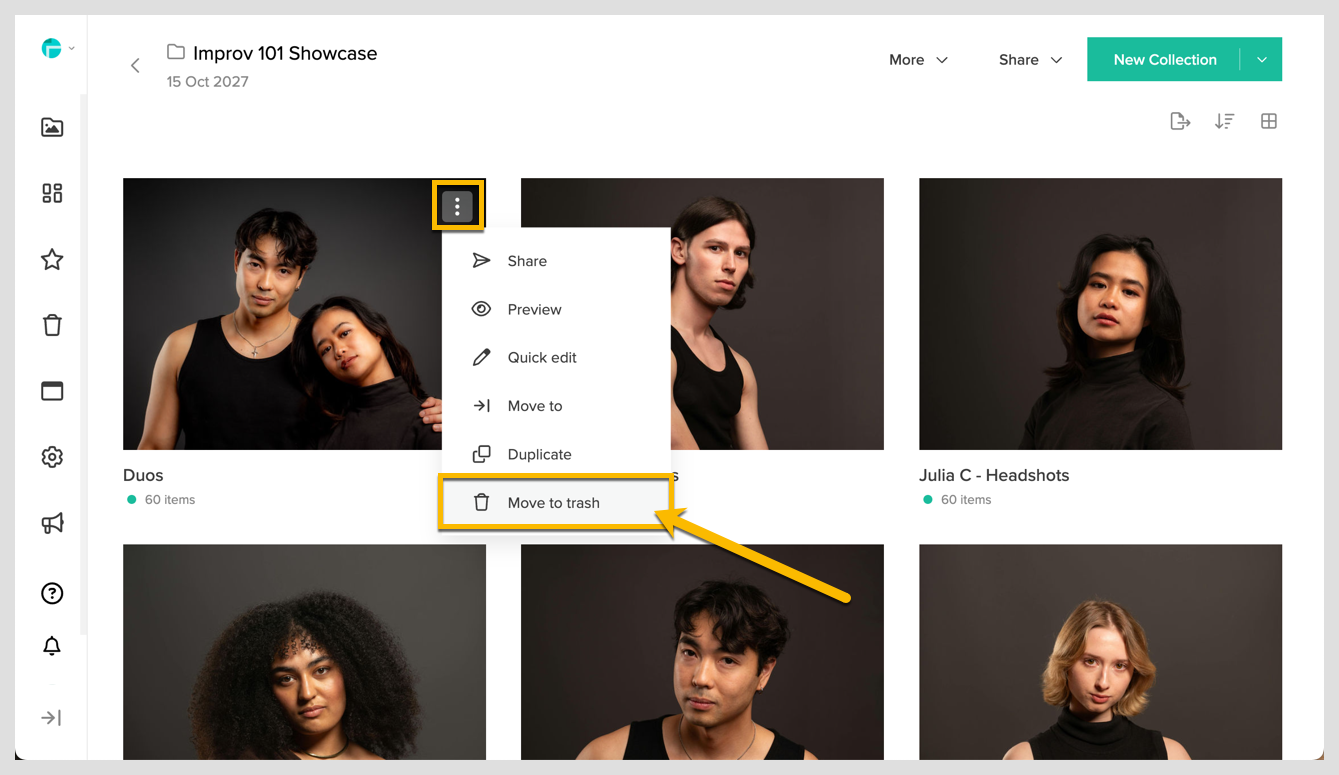The width and height of the screenshot is (1339, 775).
Task: Click 60 items under Julia C - Headshots
Action: [x=966, y=500]
